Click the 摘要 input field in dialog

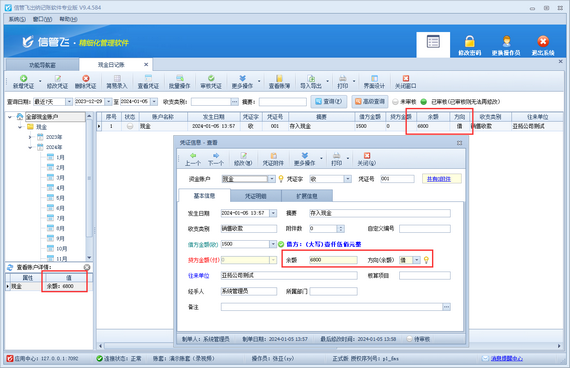point(380,213)
